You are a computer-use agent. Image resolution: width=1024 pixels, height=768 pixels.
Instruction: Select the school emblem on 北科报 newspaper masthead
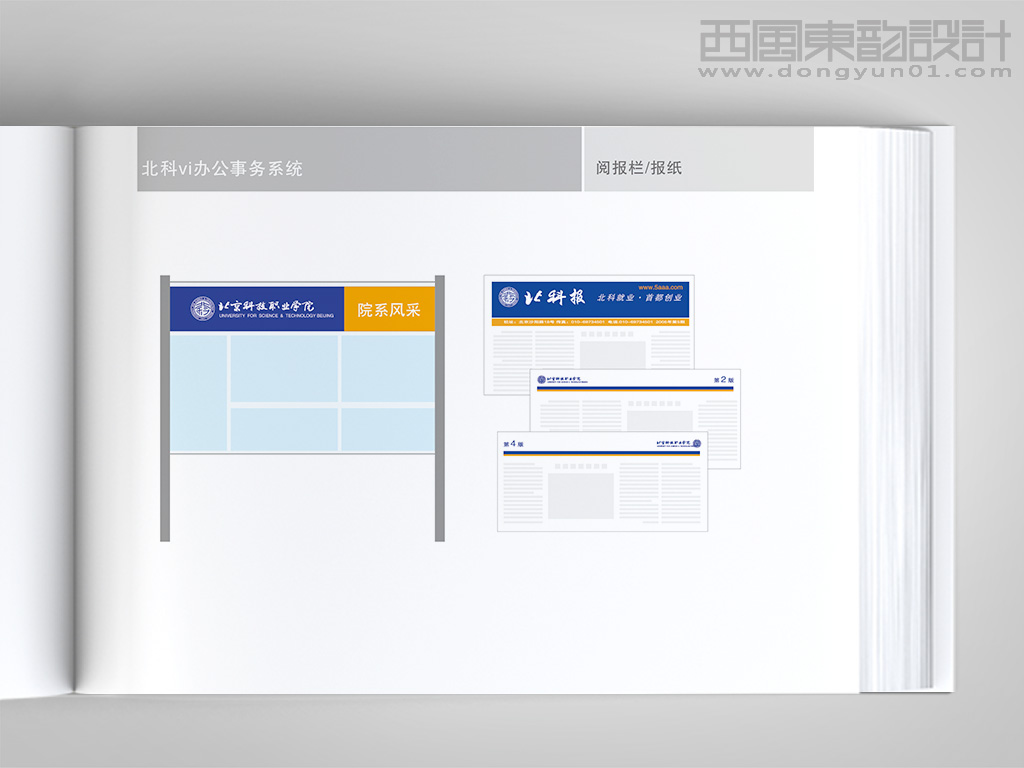point(508,297)
